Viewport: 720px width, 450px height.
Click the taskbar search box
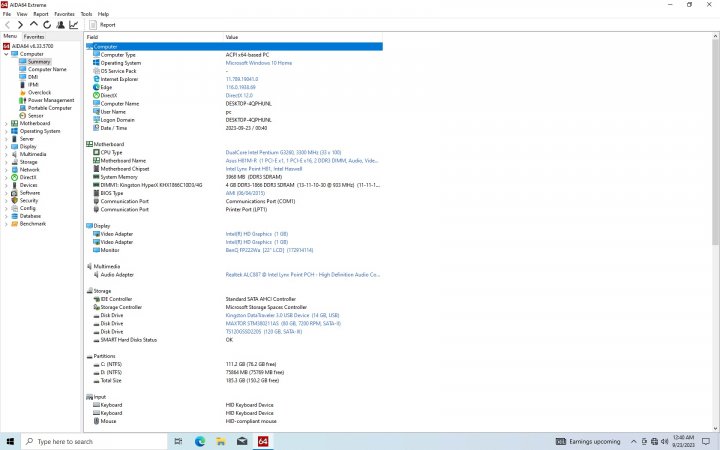[95, 441]
